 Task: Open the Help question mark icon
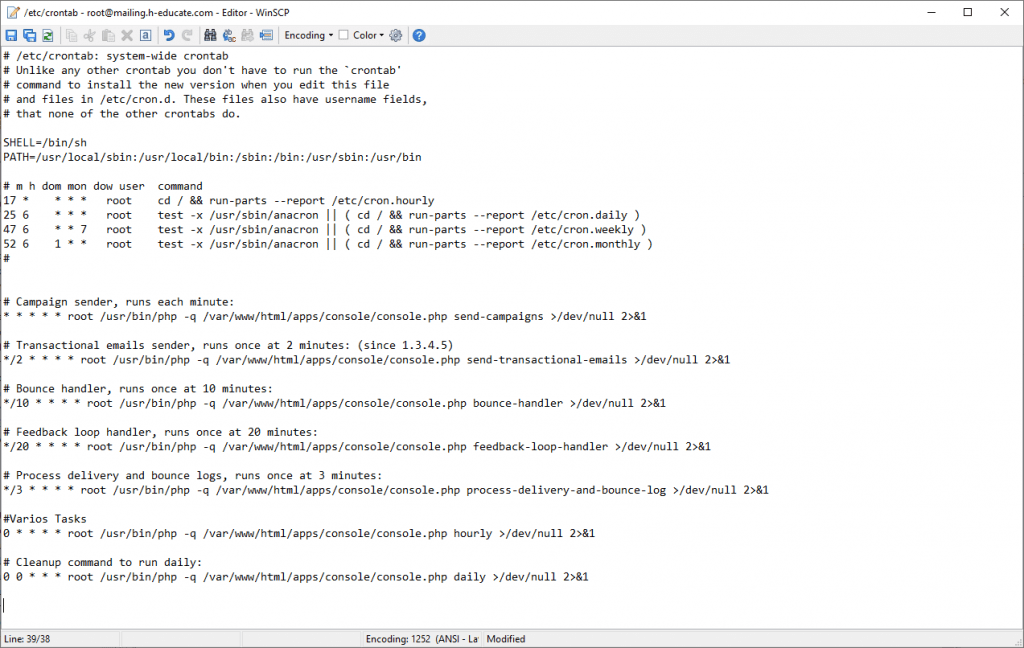[x=419, y=35]
